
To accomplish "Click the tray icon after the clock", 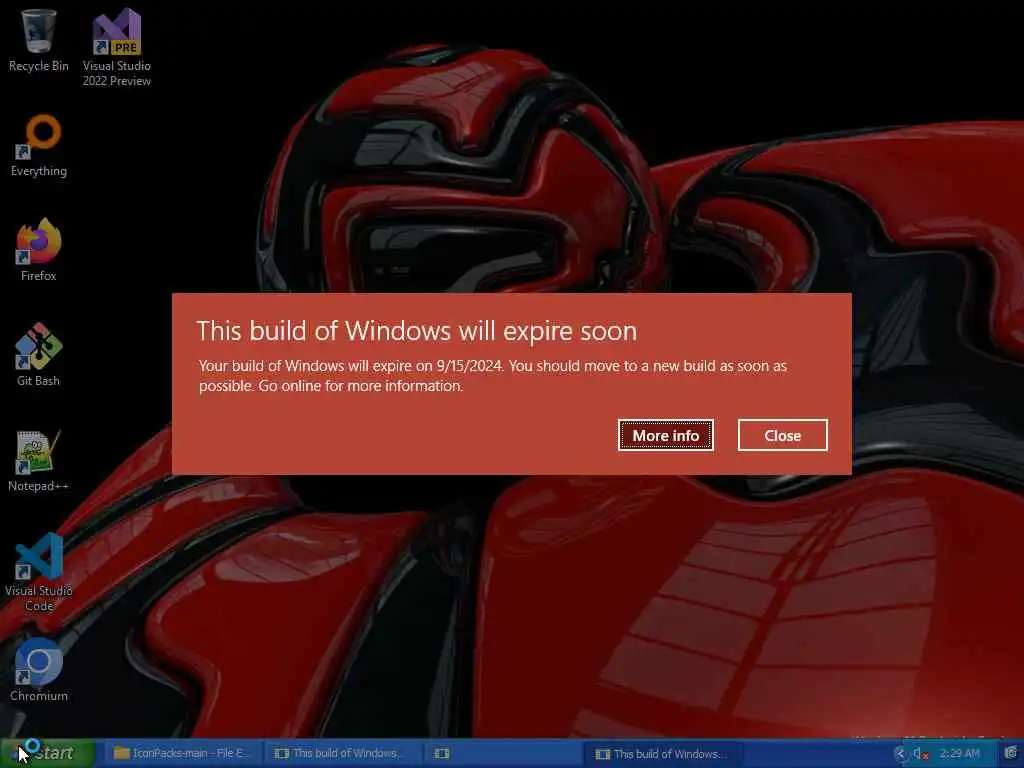I will (x=1012, y=753).
